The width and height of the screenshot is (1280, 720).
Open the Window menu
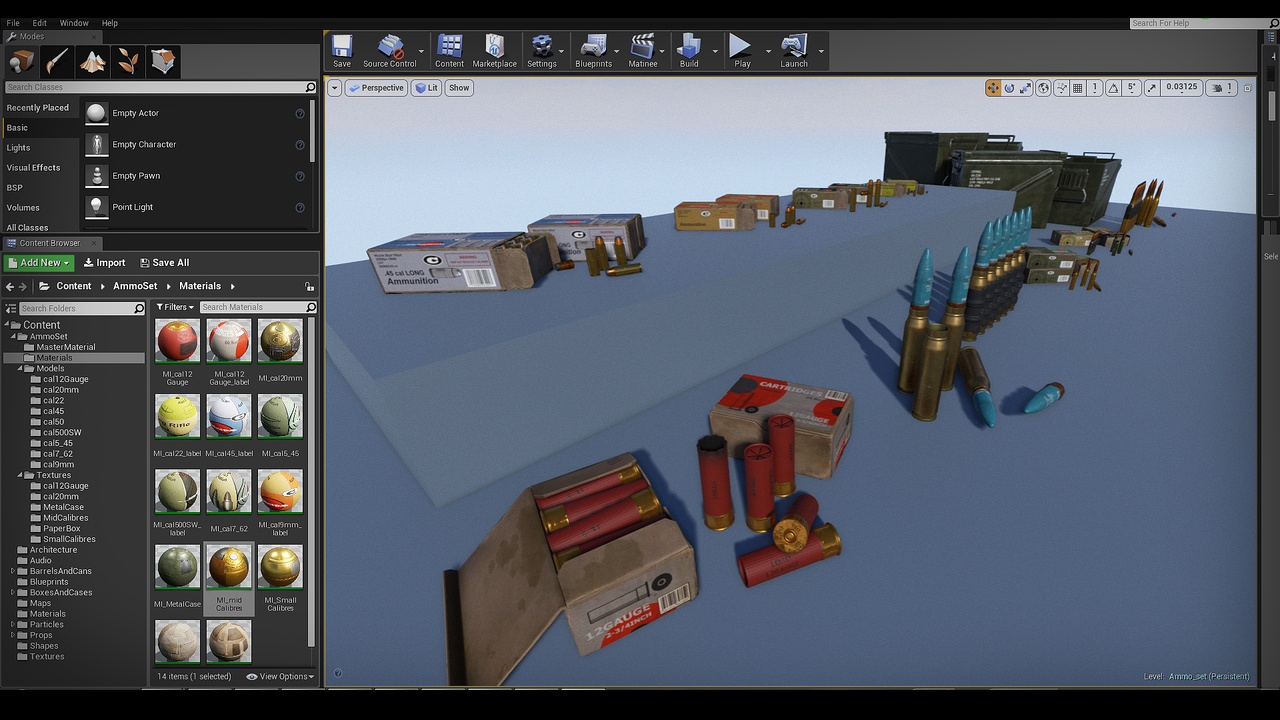pyautogui.click(x=74, y=23)
